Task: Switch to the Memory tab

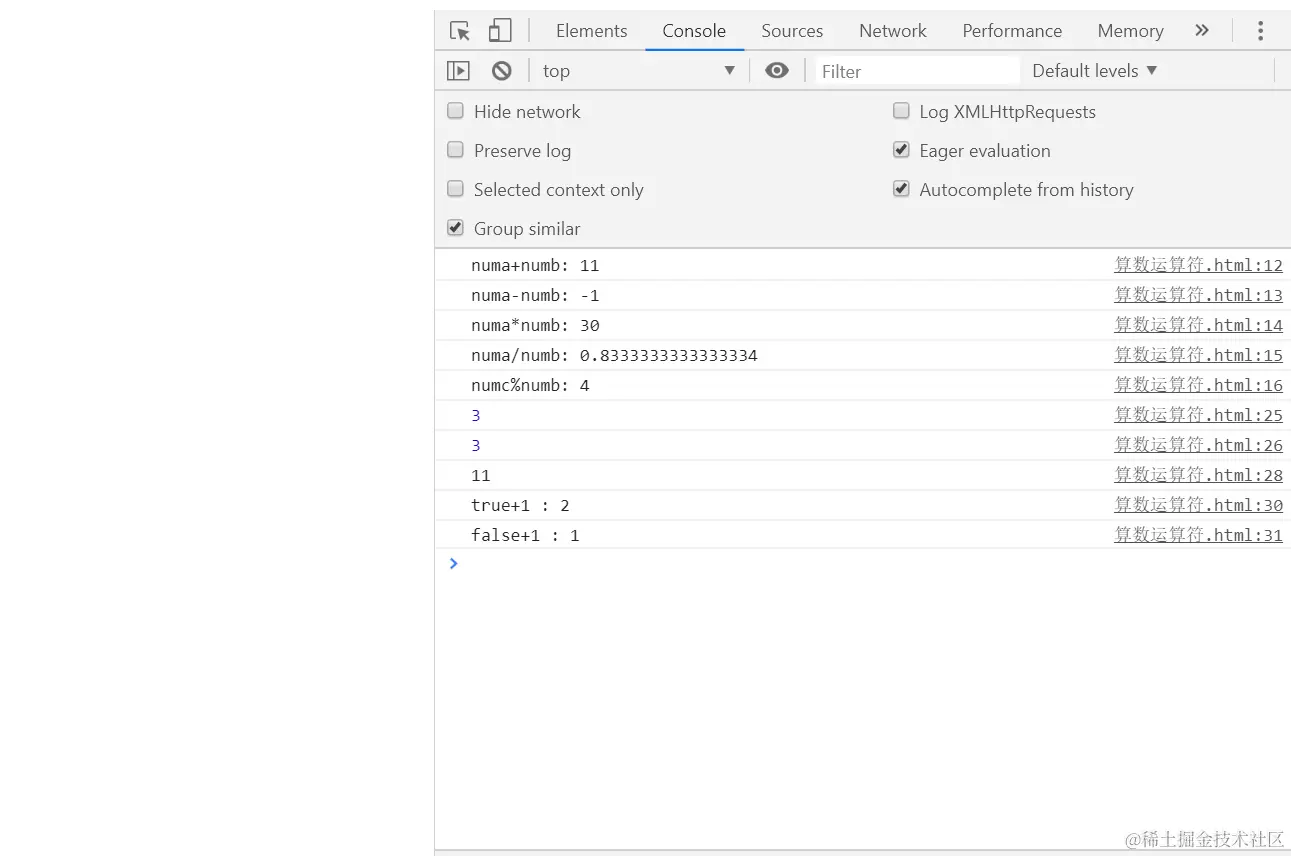Action: coord(1130,31)
